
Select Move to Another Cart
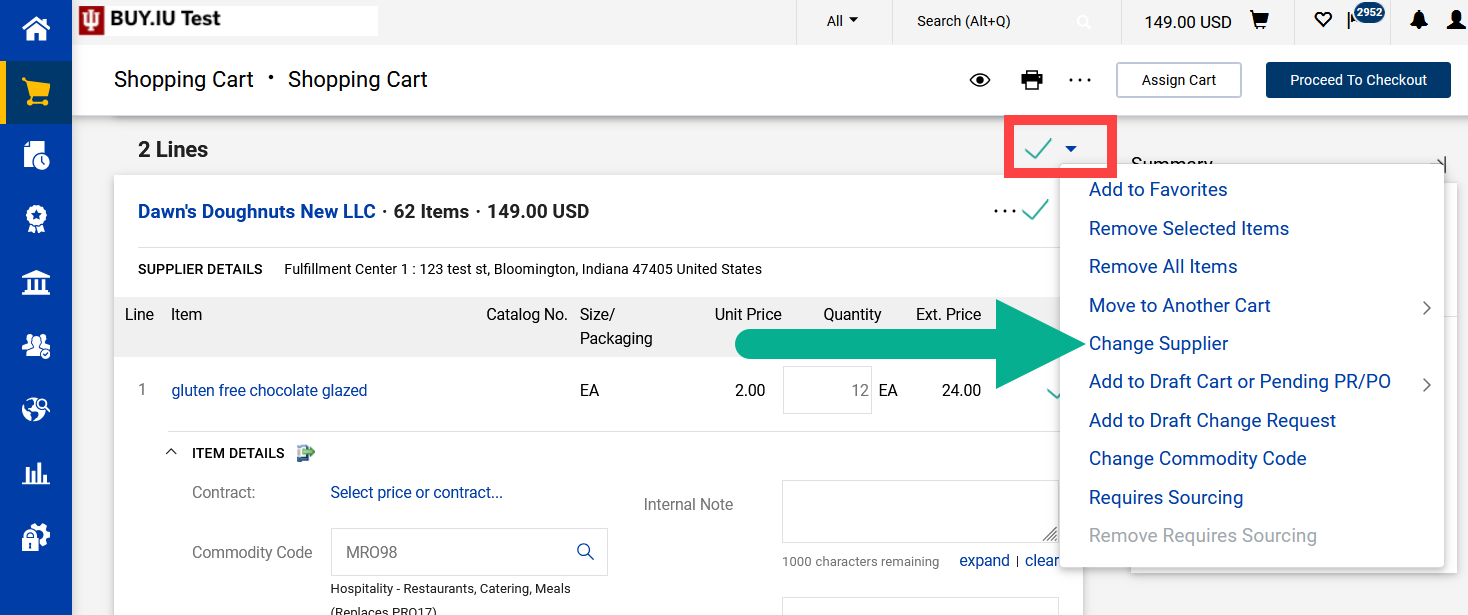(x=1180, y=306)
